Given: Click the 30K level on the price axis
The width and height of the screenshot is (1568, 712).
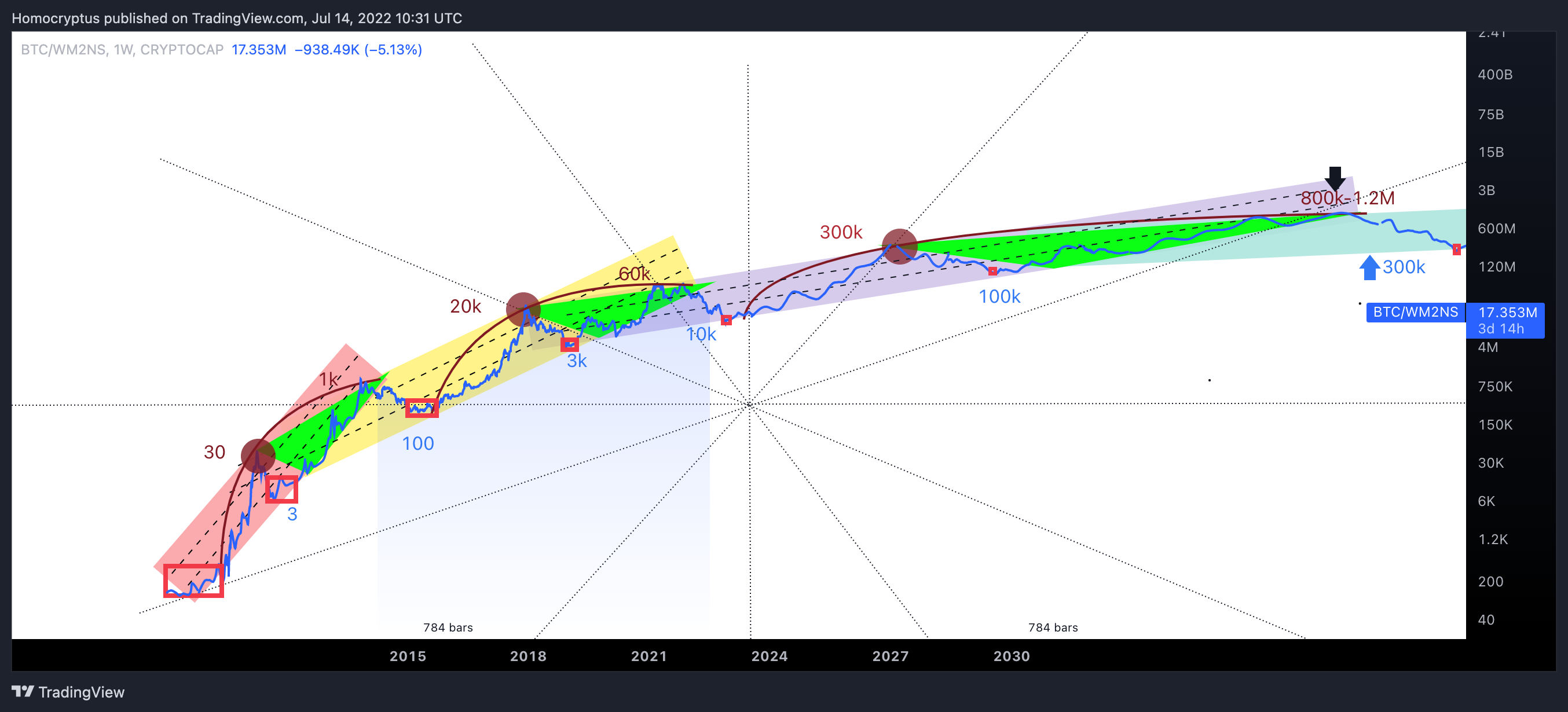Looking at the screenshot, I should coord(1490,463).
